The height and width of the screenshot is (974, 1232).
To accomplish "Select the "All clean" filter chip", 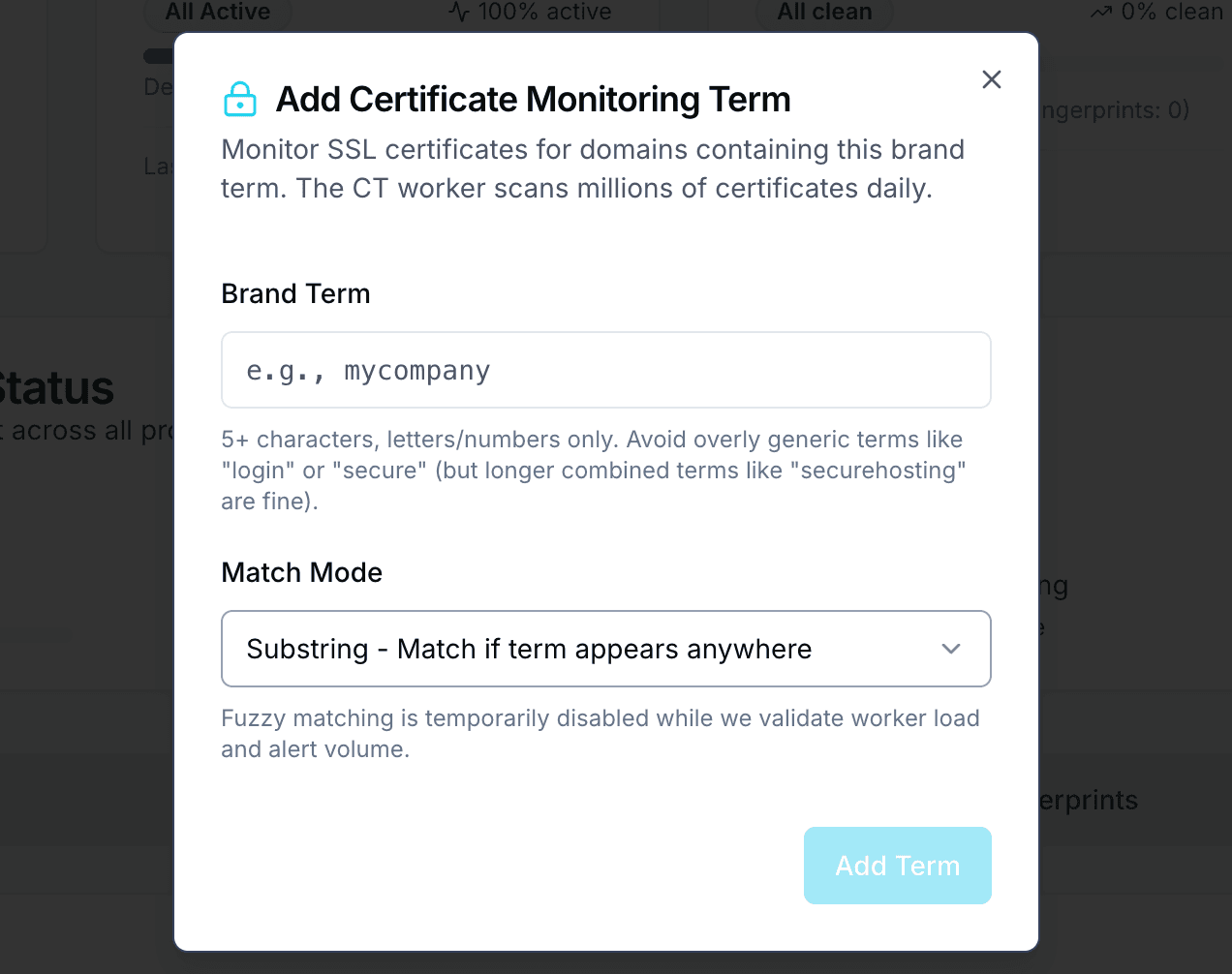I will (823, 13).
